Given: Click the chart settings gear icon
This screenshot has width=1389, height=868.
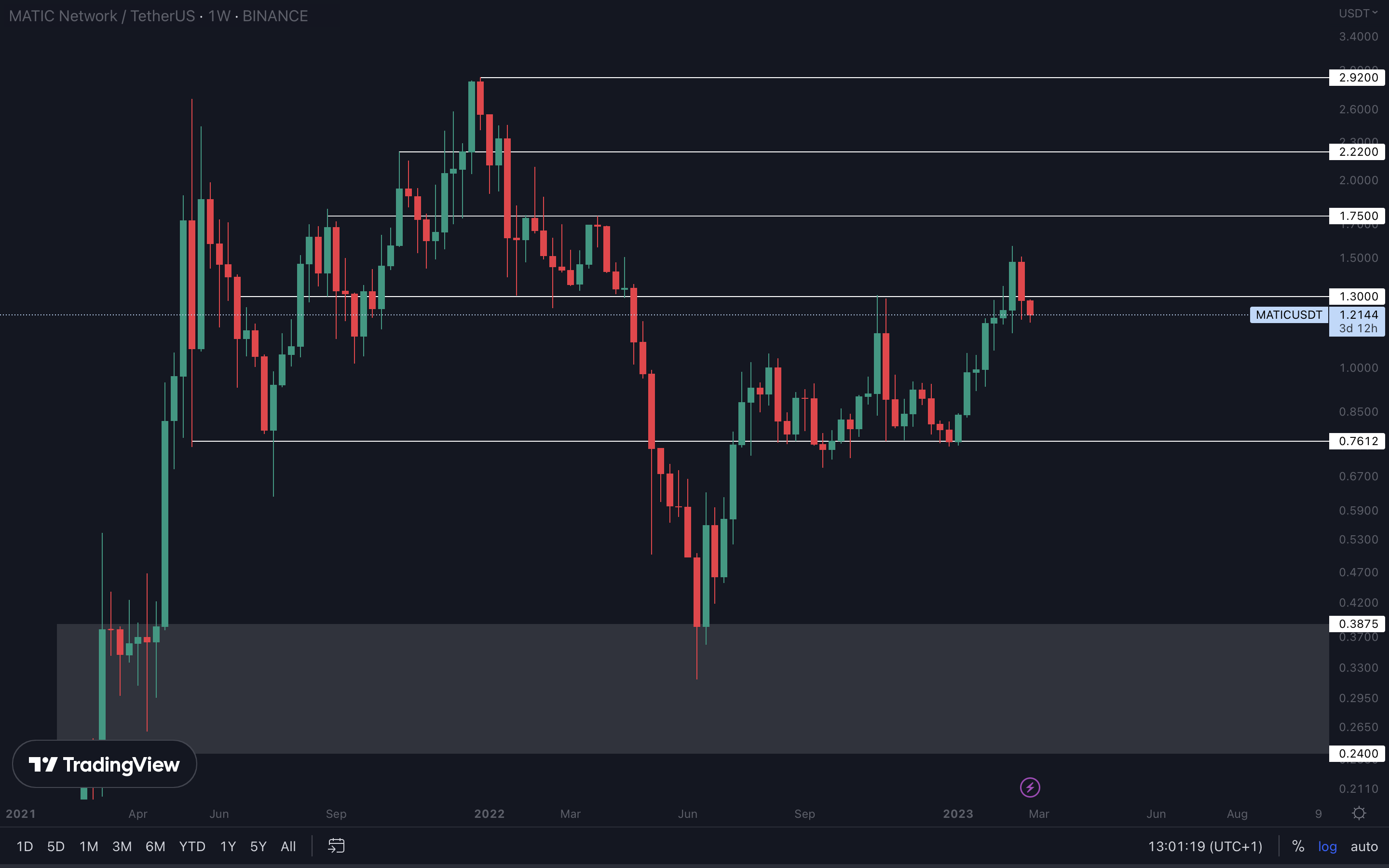Looking at the screenshot, I should coord(1359,814).
